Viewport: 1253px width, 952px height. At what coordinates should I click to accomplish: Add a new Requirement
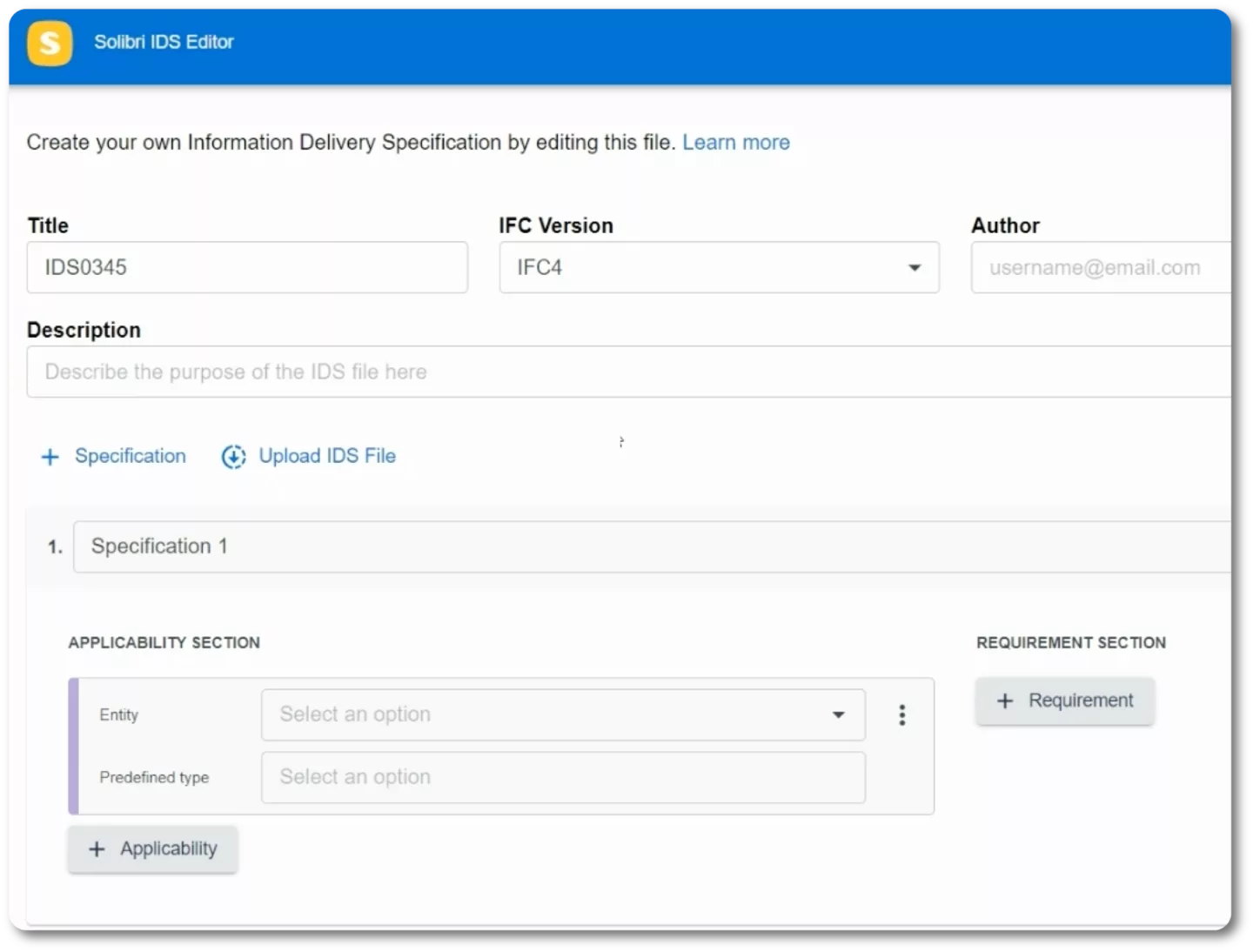pyautogui.click(x=1065, y=701)
